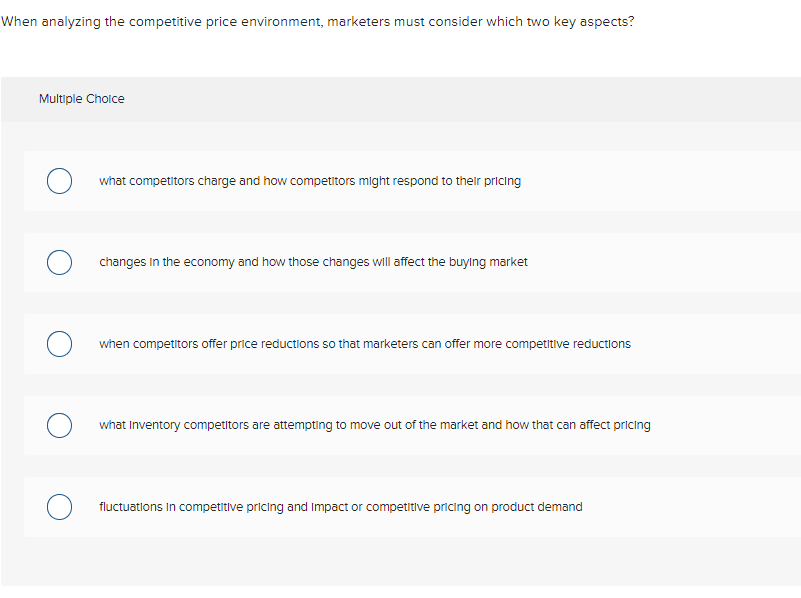This screenshot has width=801, height=598.
Task: Select the radio button for "changes in the economy" option
Action: (59, 262)
